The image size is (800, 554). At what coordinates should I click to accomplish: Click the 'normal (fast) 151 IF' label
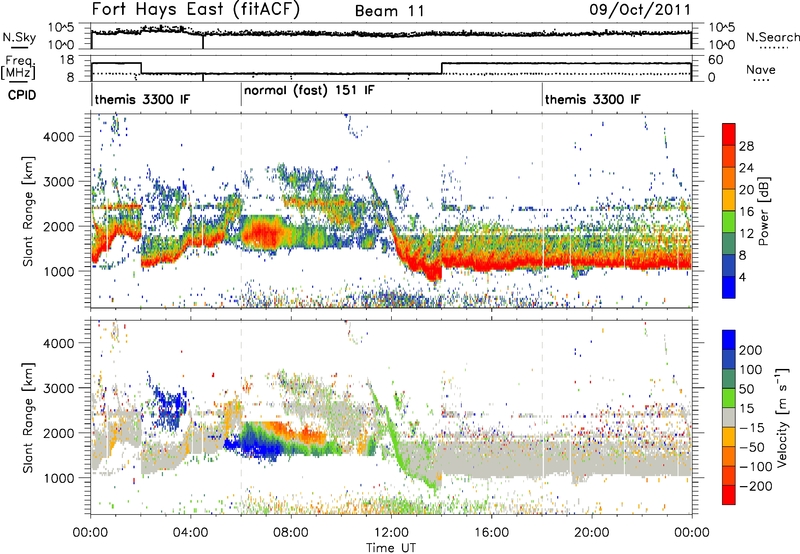[x=309, y=90]
